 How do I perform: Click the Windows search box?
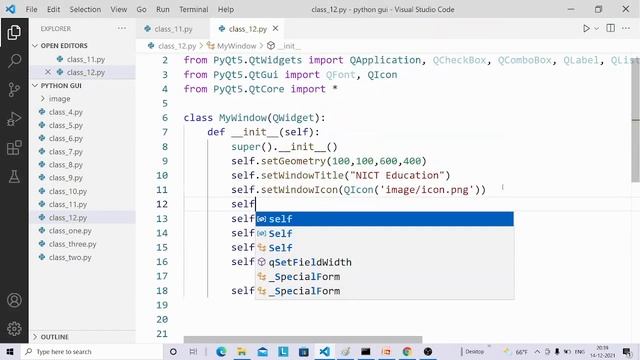(x=92, y=351)
